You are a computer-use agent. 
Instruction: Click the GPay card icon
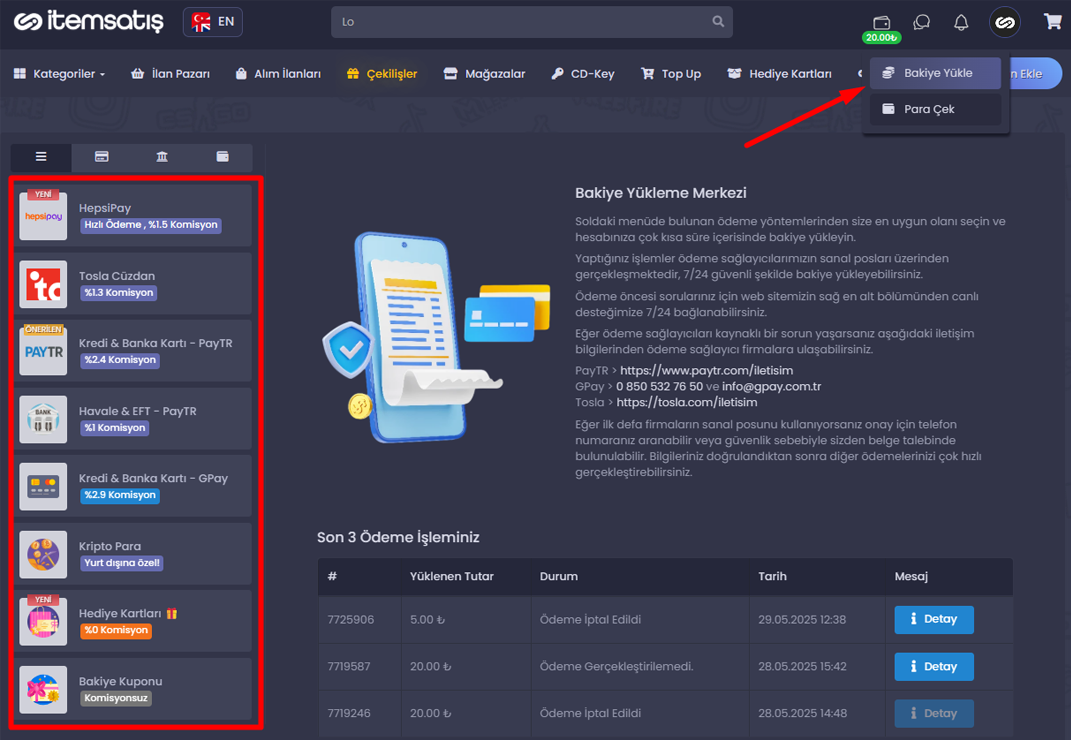[43, 487]
